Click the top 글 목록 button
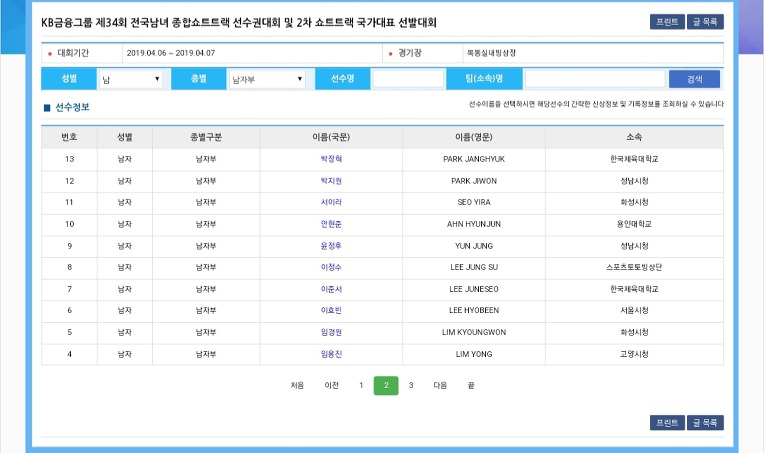Viewport: 764px width, 453px height. (x=705, y=22)
